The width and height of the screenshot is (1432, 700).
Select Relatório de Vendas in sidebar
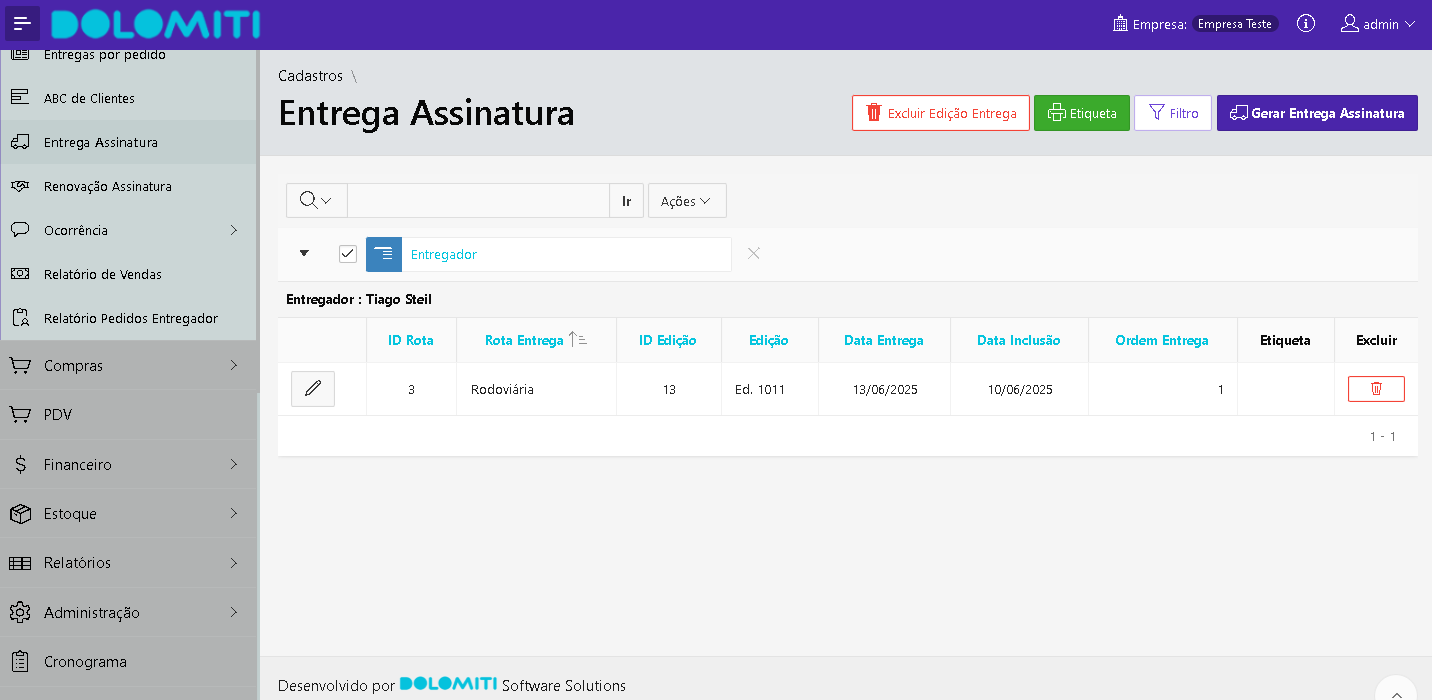pos(103,274)
